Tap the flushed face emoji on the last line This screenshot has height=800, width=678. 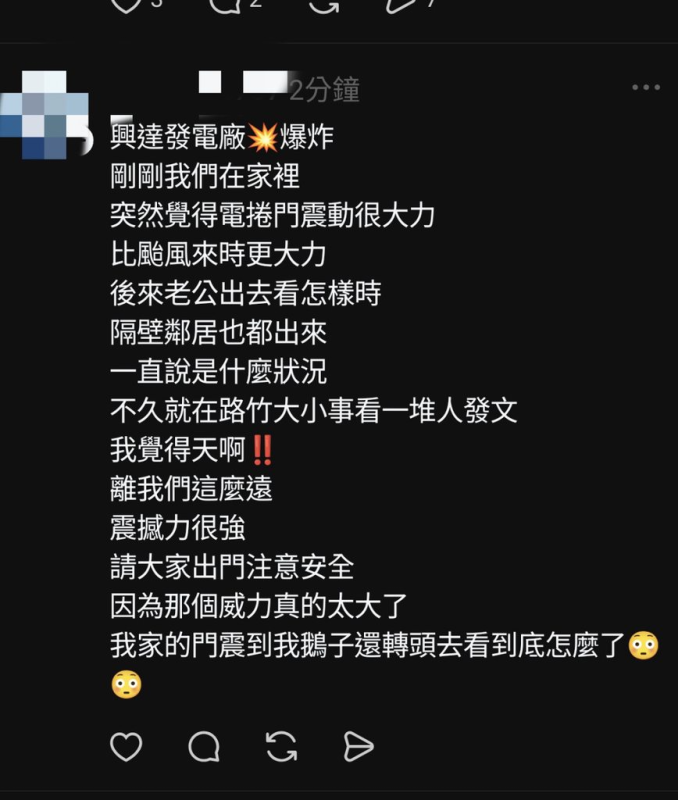126,685
